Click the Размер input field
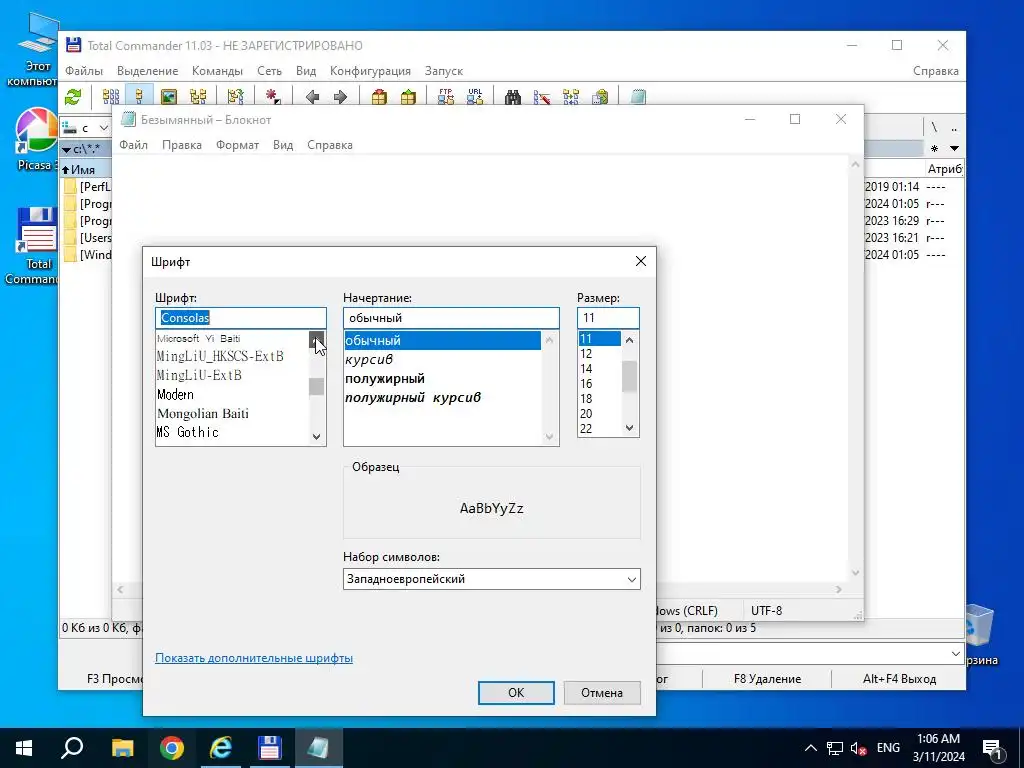The width and height of the screenshot is (1024, 768). click(x=608, y=318)
